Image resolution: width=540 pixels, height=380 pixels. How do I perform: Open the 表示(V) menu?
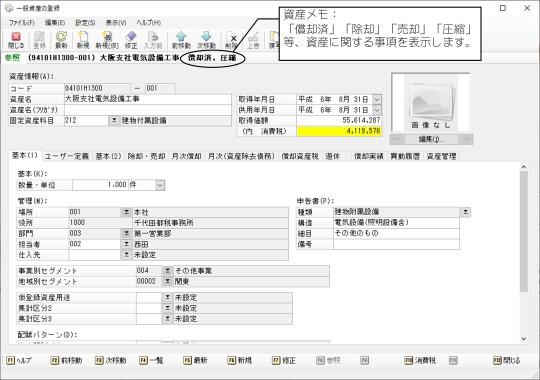(x=116, y=23)
